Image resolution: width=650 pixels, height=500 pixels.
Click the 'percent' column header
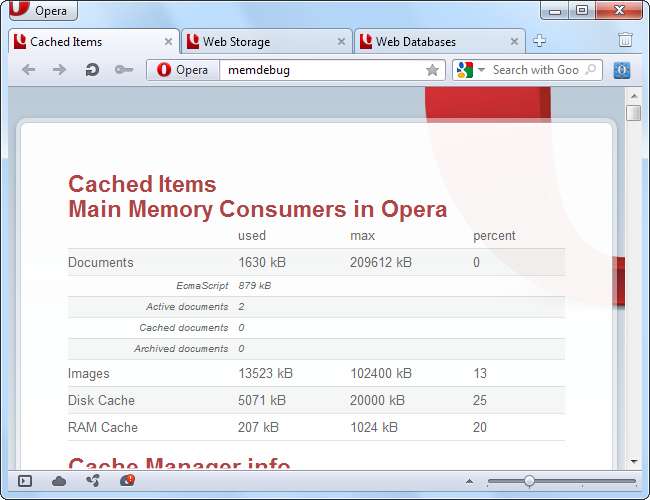coord(494,236)
